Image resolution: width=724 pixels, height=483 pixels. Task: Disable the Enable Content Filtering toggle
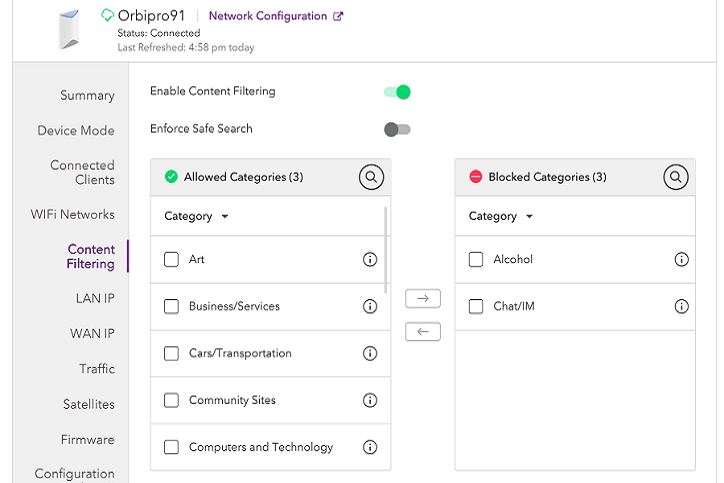397,92
